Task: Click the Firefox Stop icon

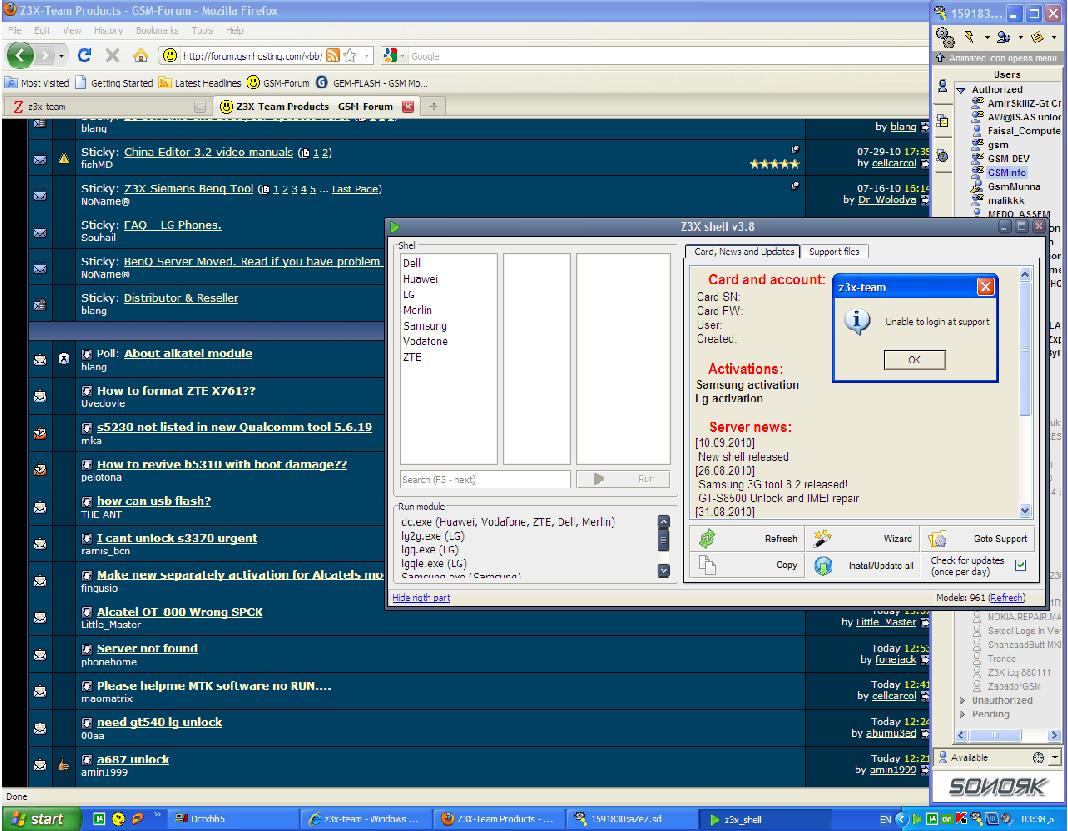Action: [112, 55]
